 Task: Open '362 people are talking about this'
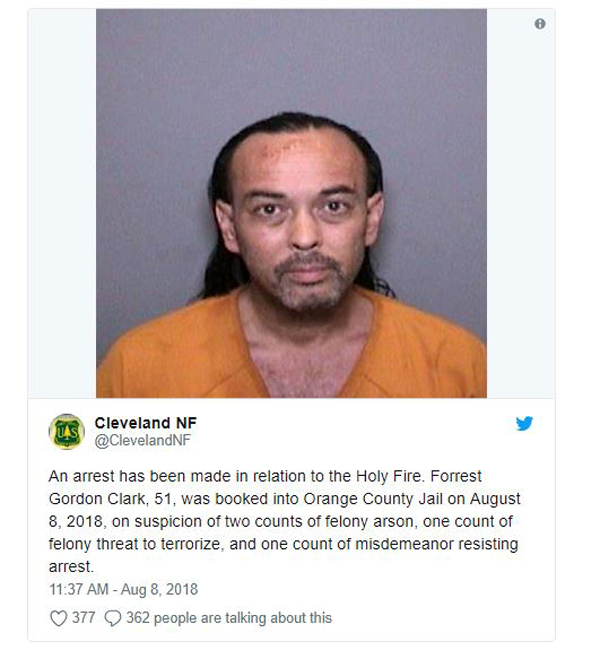pos(229,618)
